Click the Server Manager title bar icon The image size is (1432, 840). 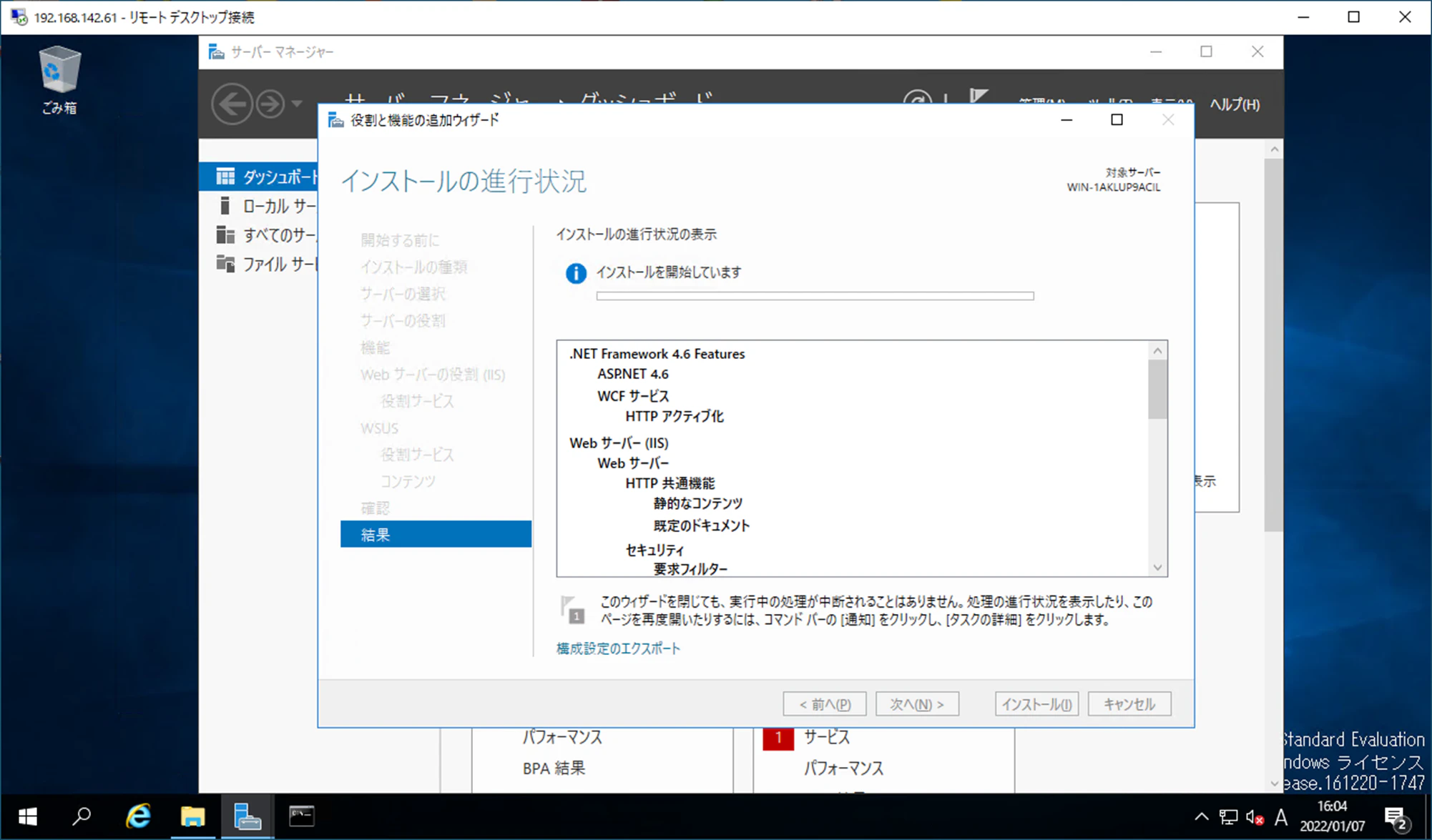216,51
